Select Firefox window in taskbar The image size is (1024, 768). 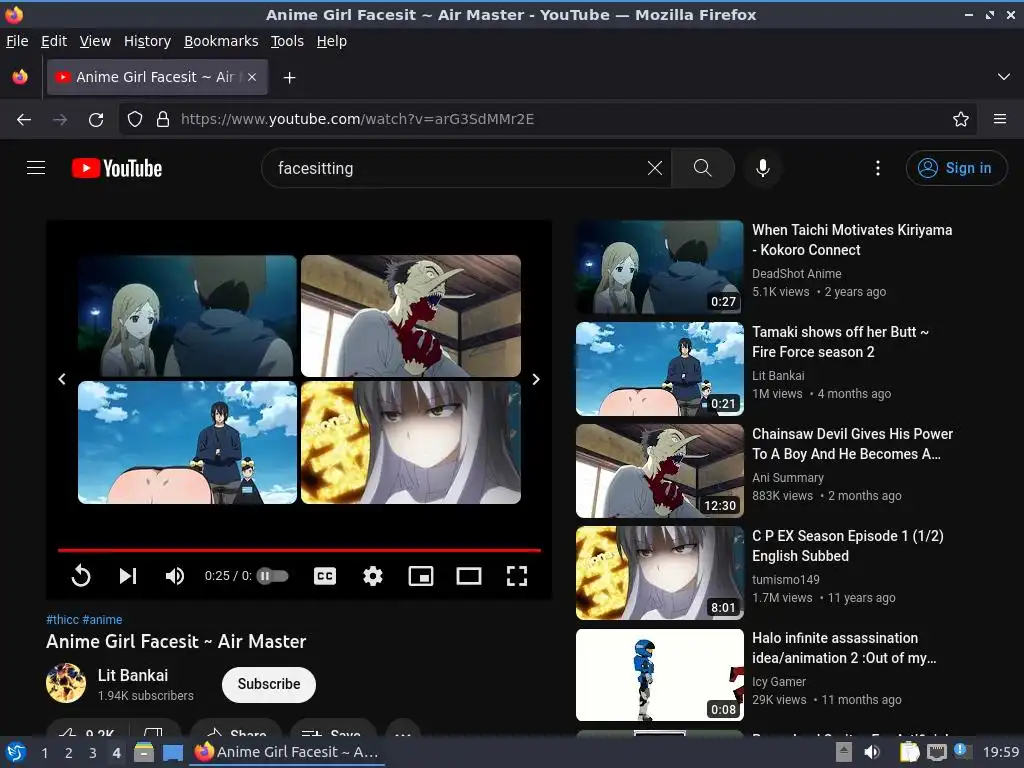click(x=287, y=752)
